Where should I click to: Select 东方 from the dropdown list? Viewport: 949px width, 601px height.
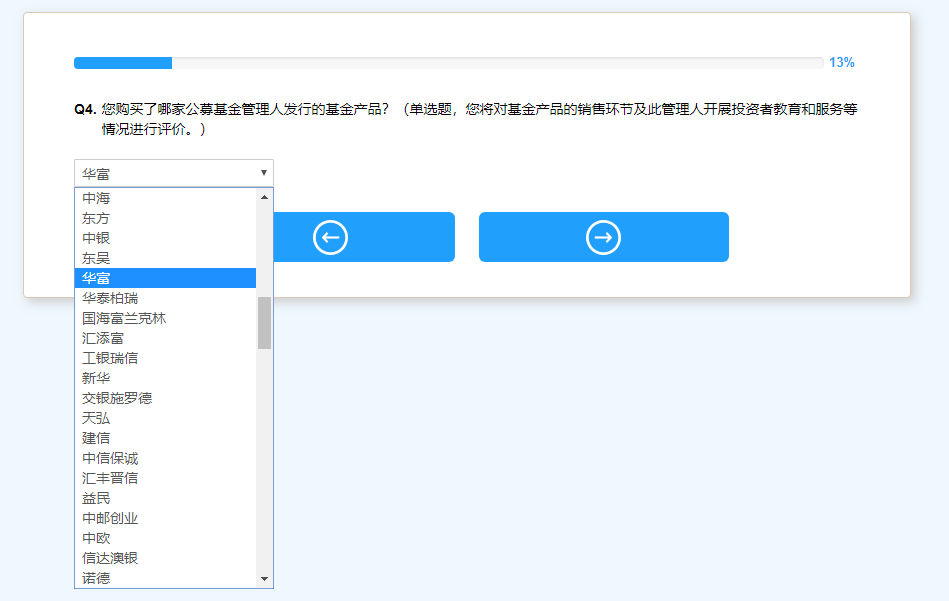click(x=165, y=218)
